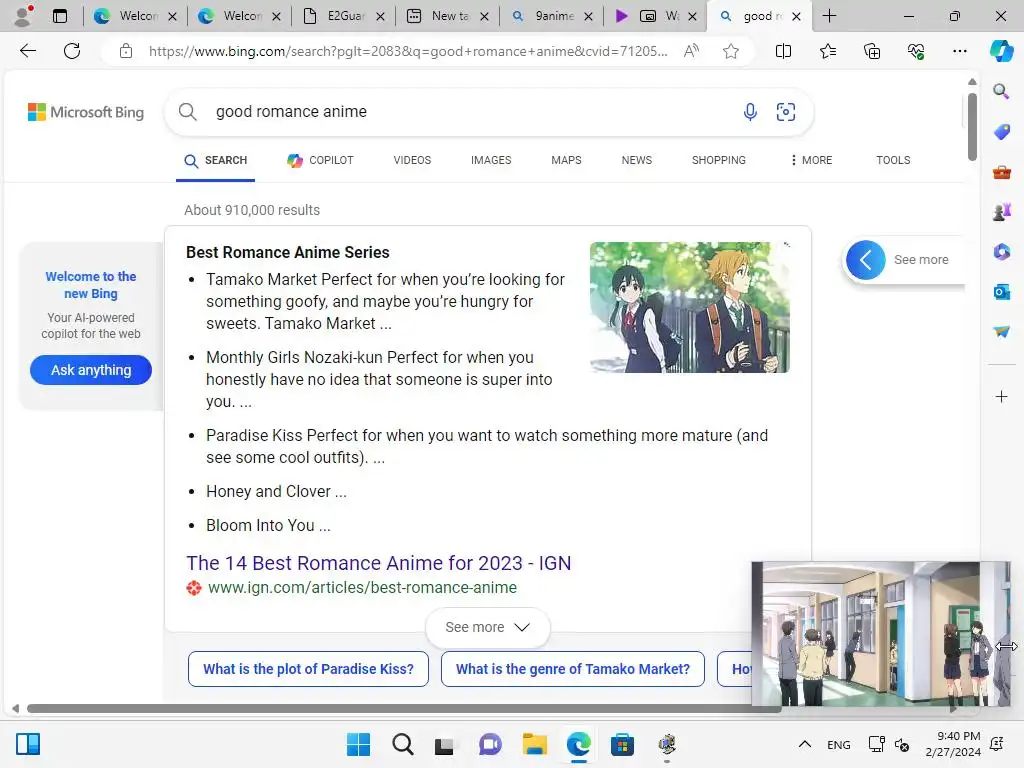Open the MORE dropdown menu
This screenshot has width=1024, height=768.
tap(811, 160)
